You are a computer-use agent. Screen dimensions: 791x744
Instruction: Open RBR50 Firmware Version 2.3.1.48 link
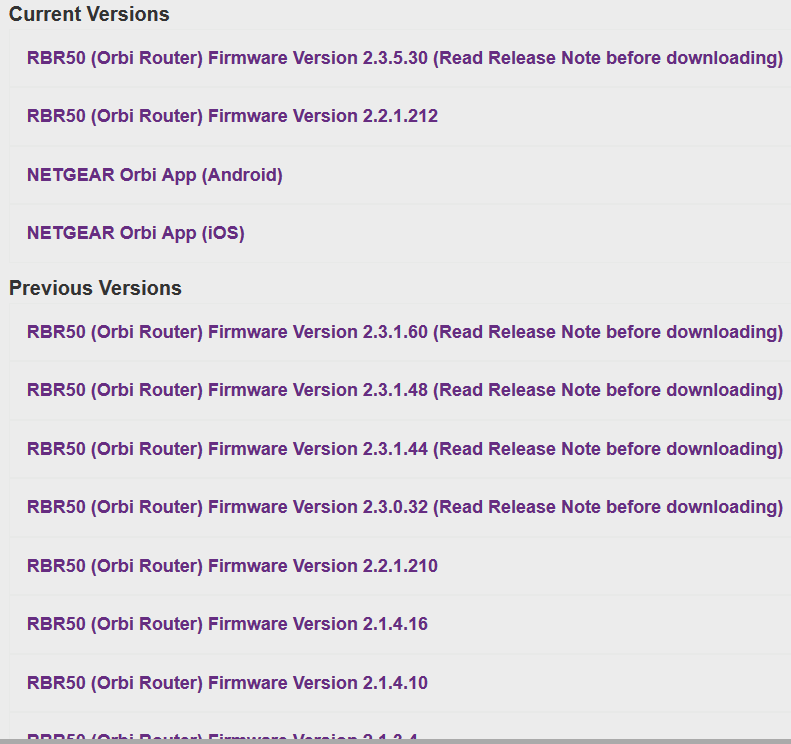pyautogui.click(x=405, y=390)
